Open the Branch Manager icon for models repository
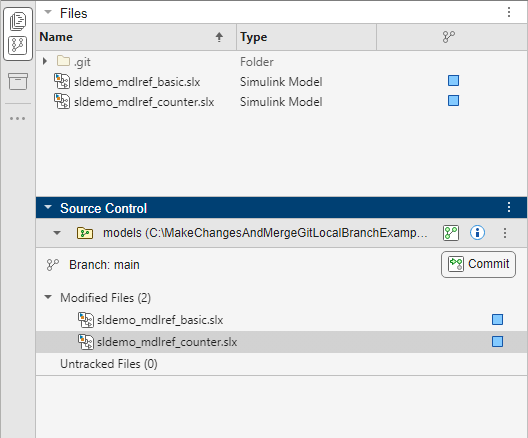This screenshot has height=438, width=528. [451, 233]
